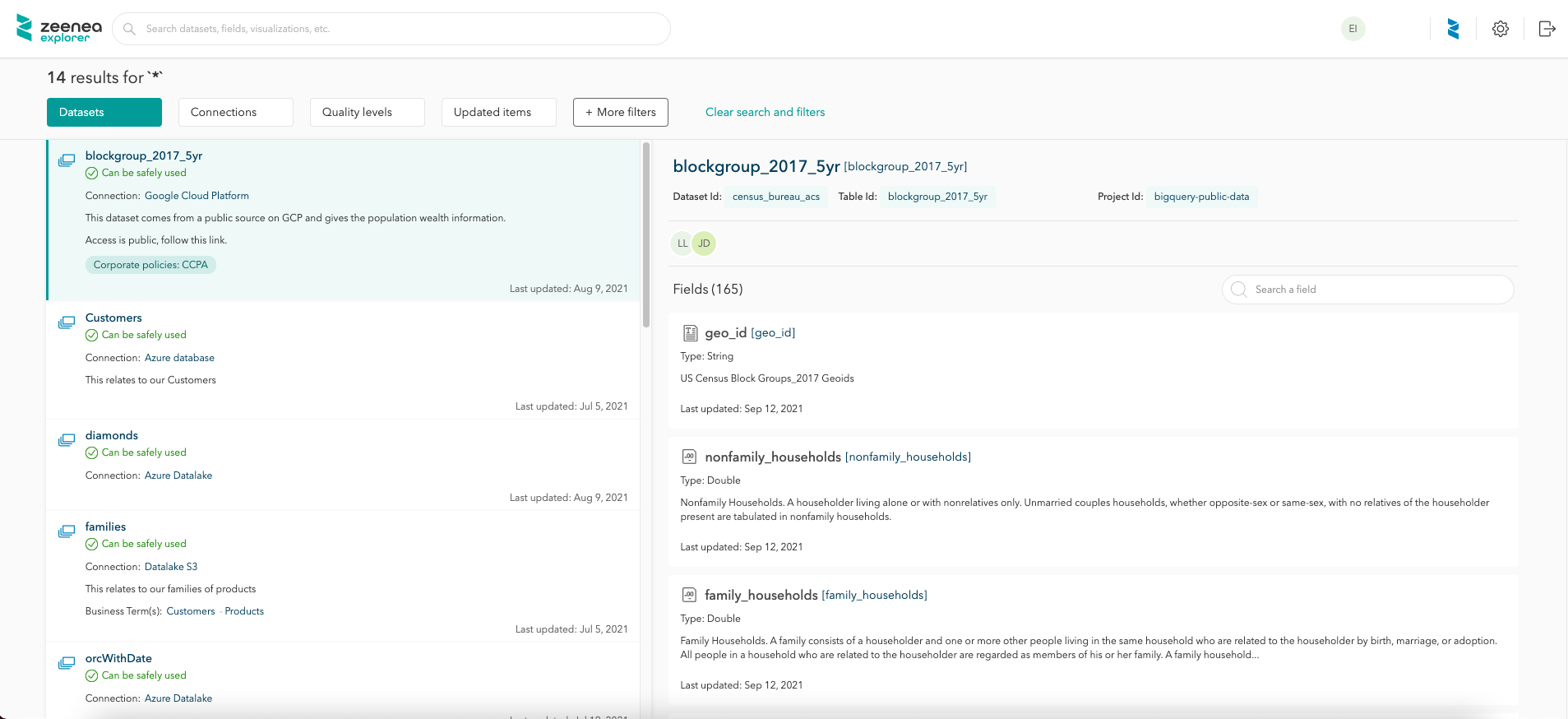Click the More filters button

tap(621, 112)
